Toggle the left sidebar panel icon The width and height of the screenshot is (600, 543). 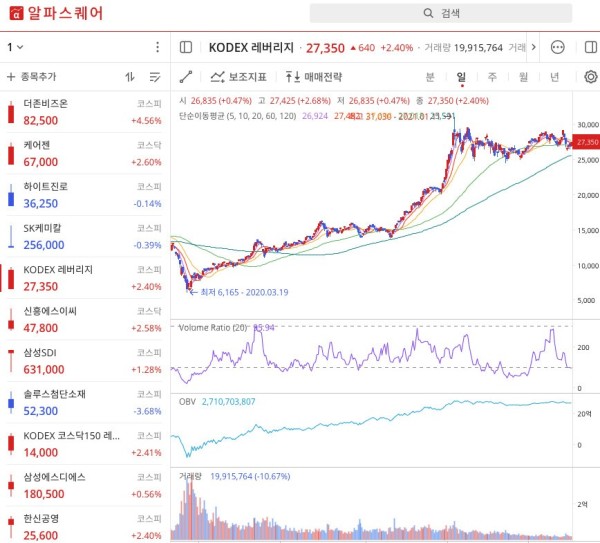click(x=186, y=47)
